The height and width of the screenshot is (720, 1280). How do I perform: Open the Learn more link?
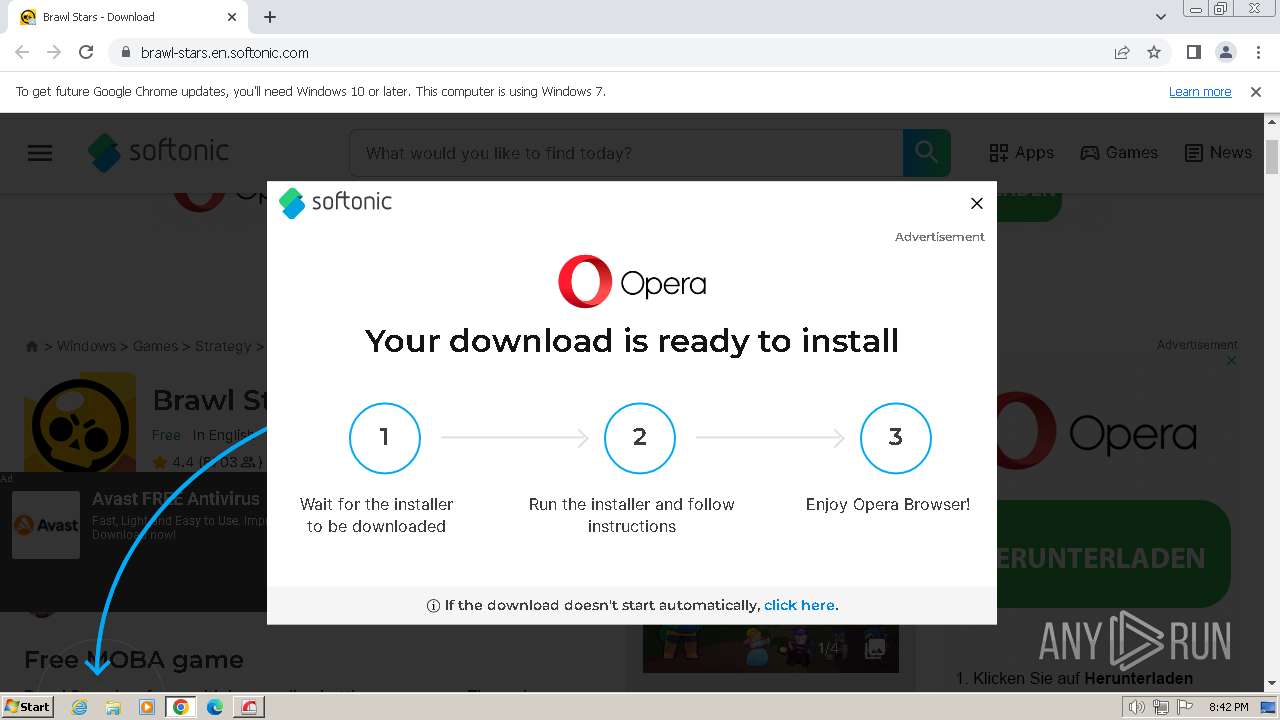pyautogui.click(x=1200, y=91)
